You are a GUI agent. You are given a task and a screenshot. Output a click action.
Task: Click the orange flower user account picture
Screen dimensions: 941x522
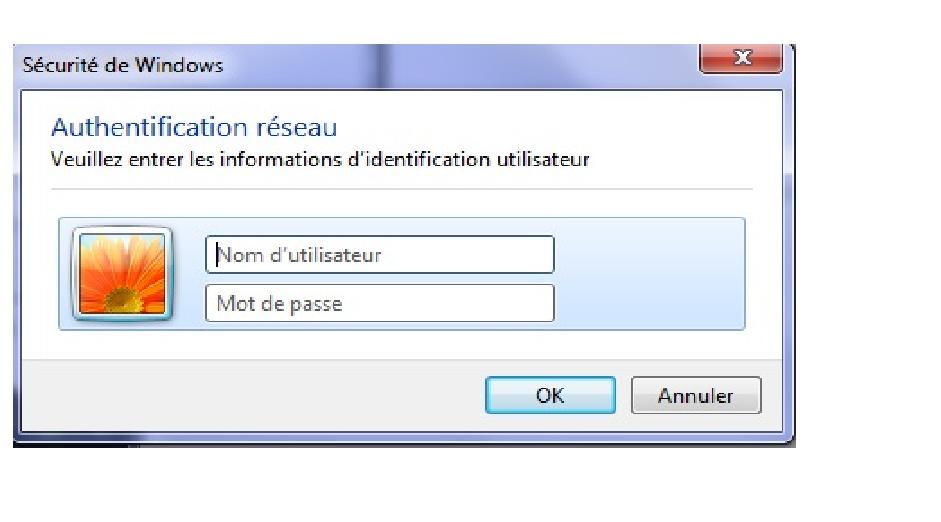point(123,273)
